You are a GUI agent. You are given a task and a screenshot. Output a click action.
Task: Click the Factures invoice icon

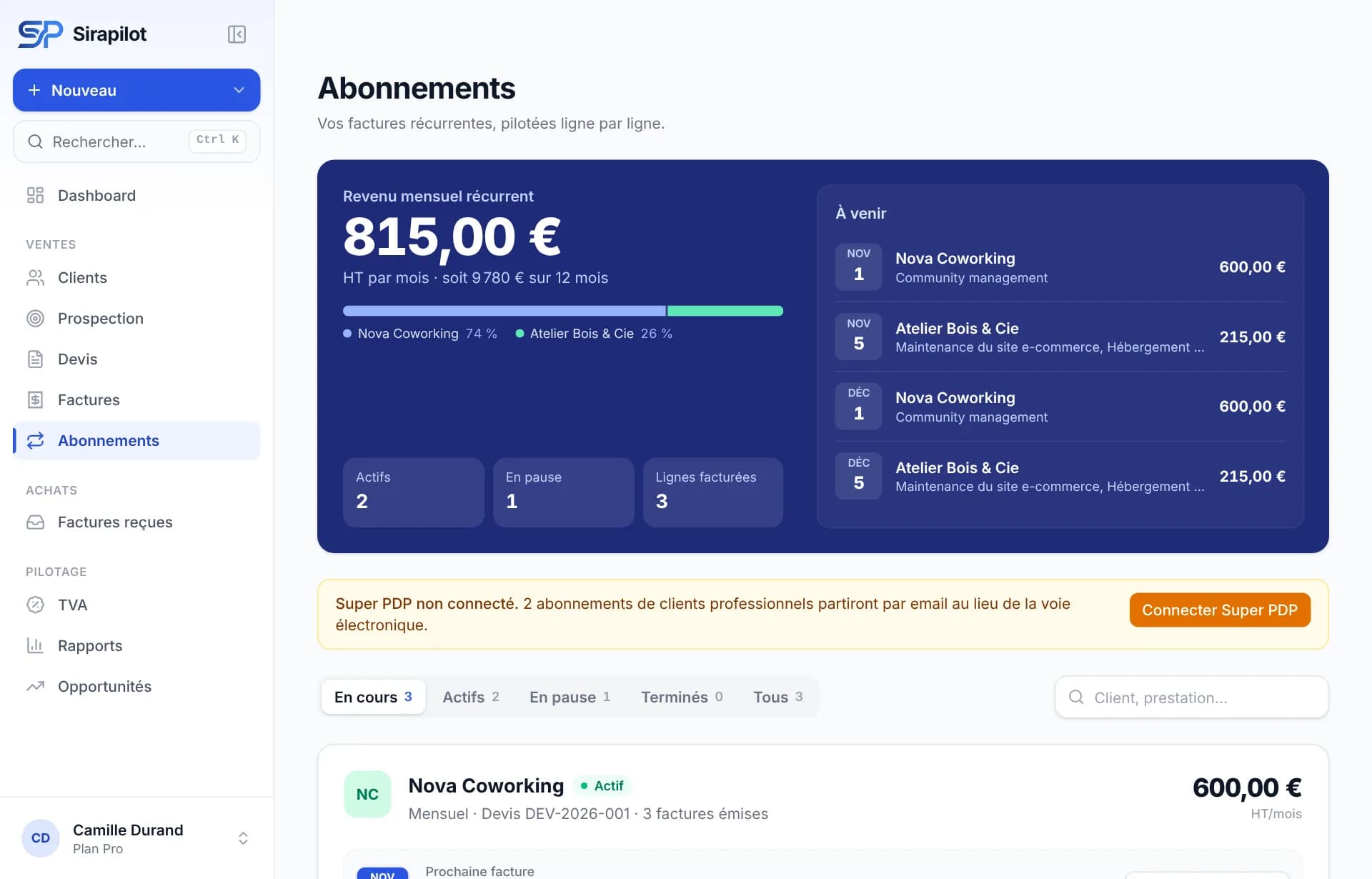35,399
